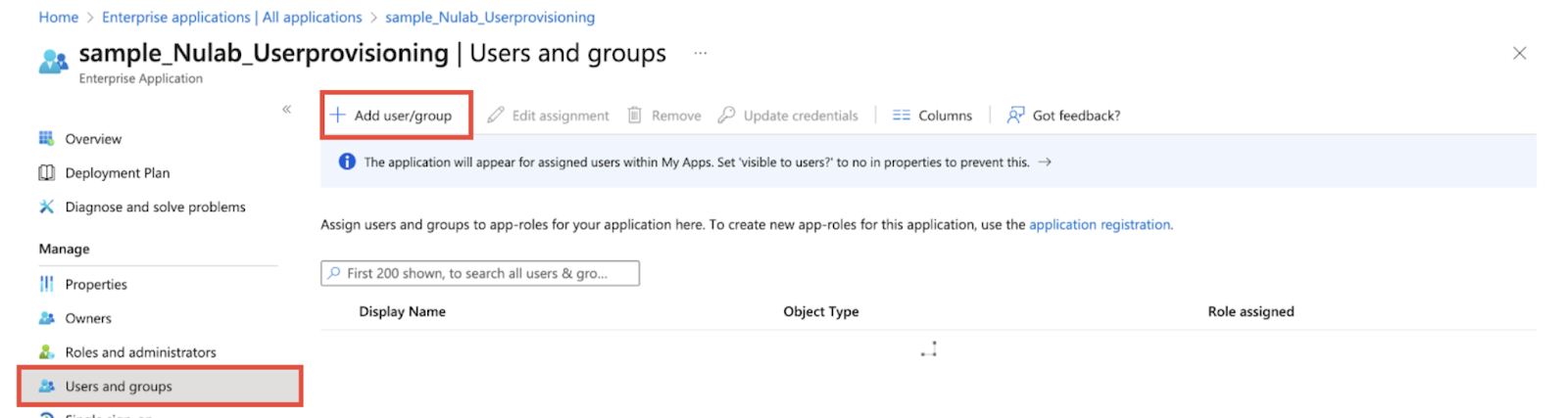The image size is (1568, 418).
Task: Click the Roles and administrators icon
Action: click(x=46, y=352)
